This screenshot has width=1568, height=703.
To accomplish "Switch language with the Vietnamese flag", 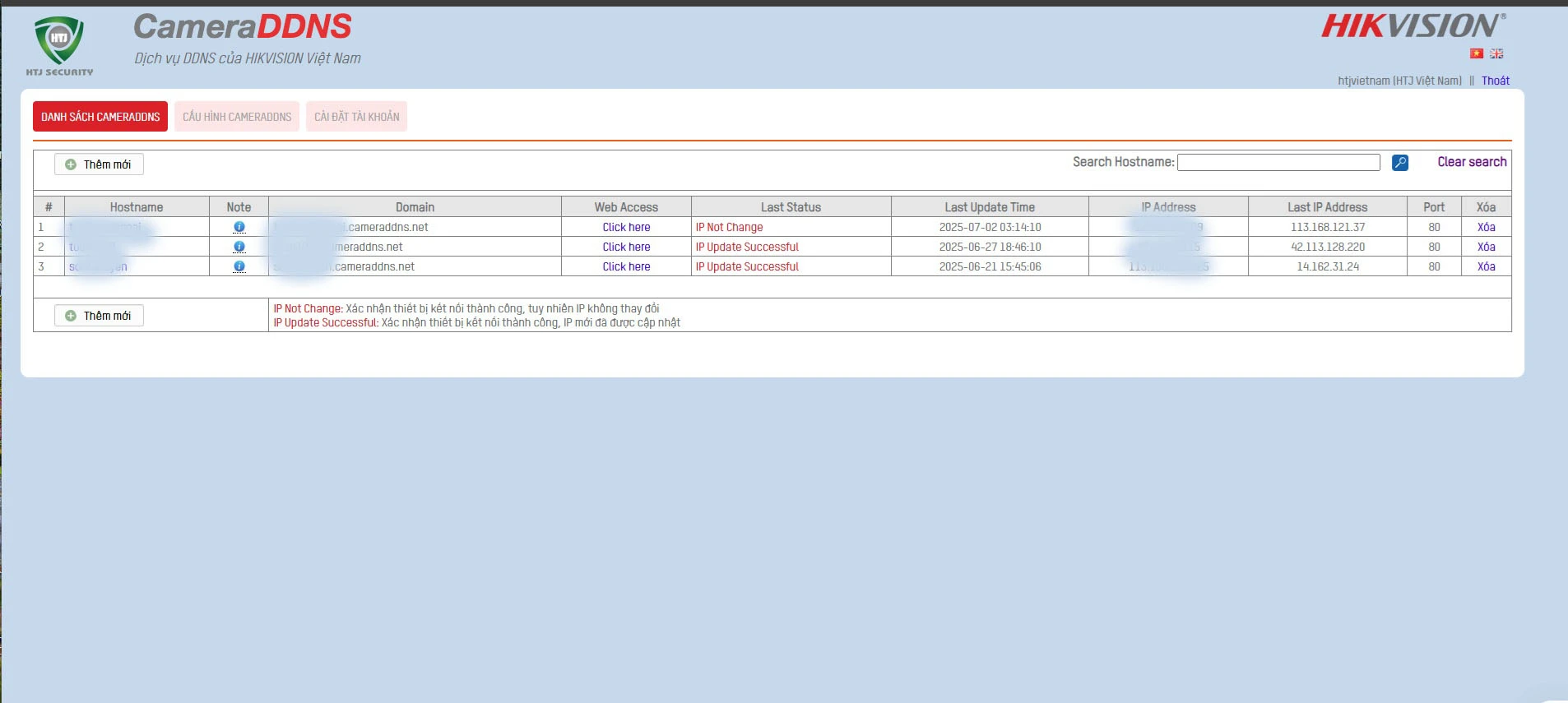I will 1477,53.
